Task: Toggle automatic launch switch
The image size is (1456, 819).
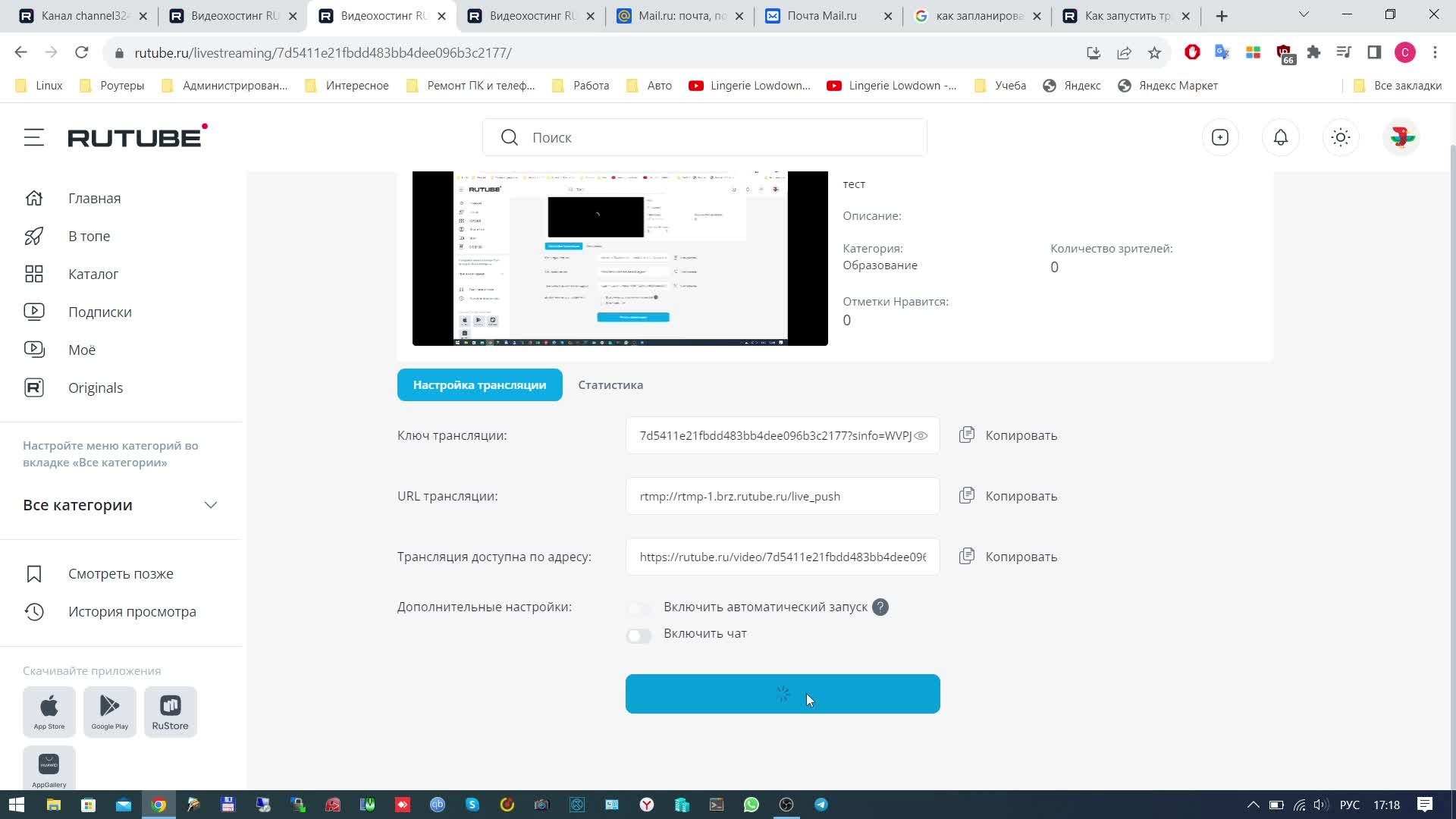Action: [639, 609]
